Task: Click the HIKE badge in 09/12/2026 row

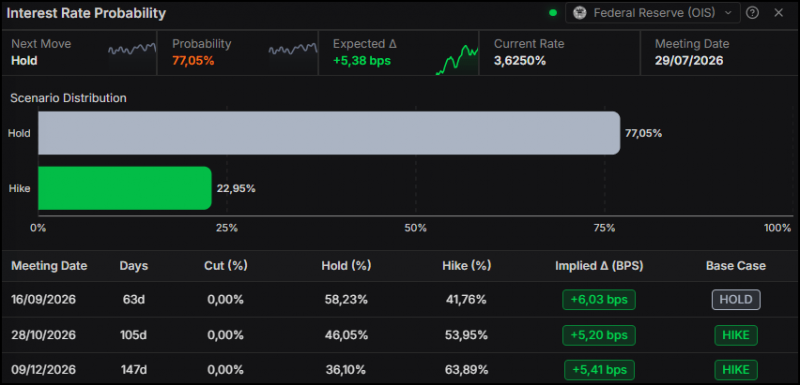Action: point(736,369)
